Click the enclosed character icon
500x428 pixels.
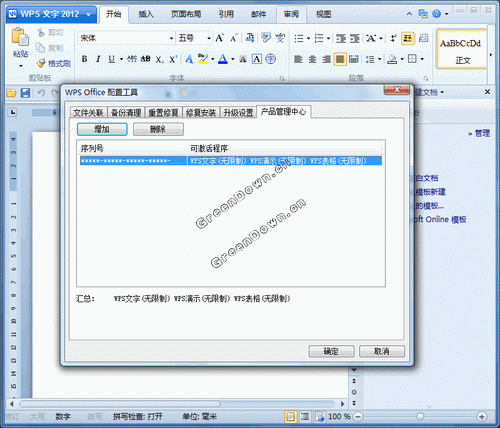(270, 59)
